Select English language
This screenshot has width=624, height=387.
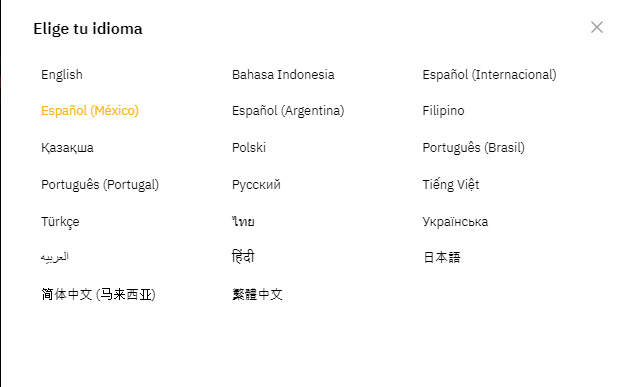coord(62,74)
